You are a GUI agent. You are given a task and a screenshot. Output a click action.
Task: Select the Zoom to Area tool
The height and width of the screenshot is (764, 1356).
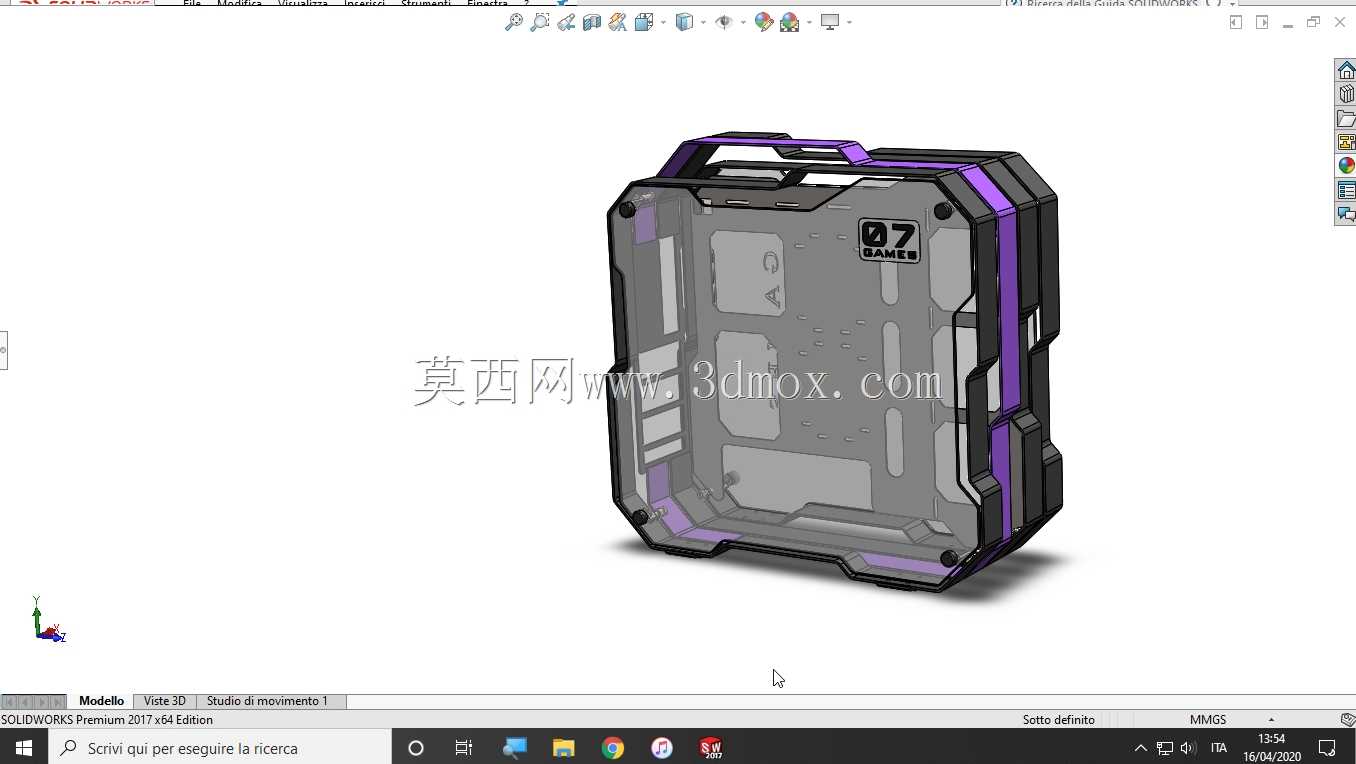pyautogui.click(x=540, y=22)
